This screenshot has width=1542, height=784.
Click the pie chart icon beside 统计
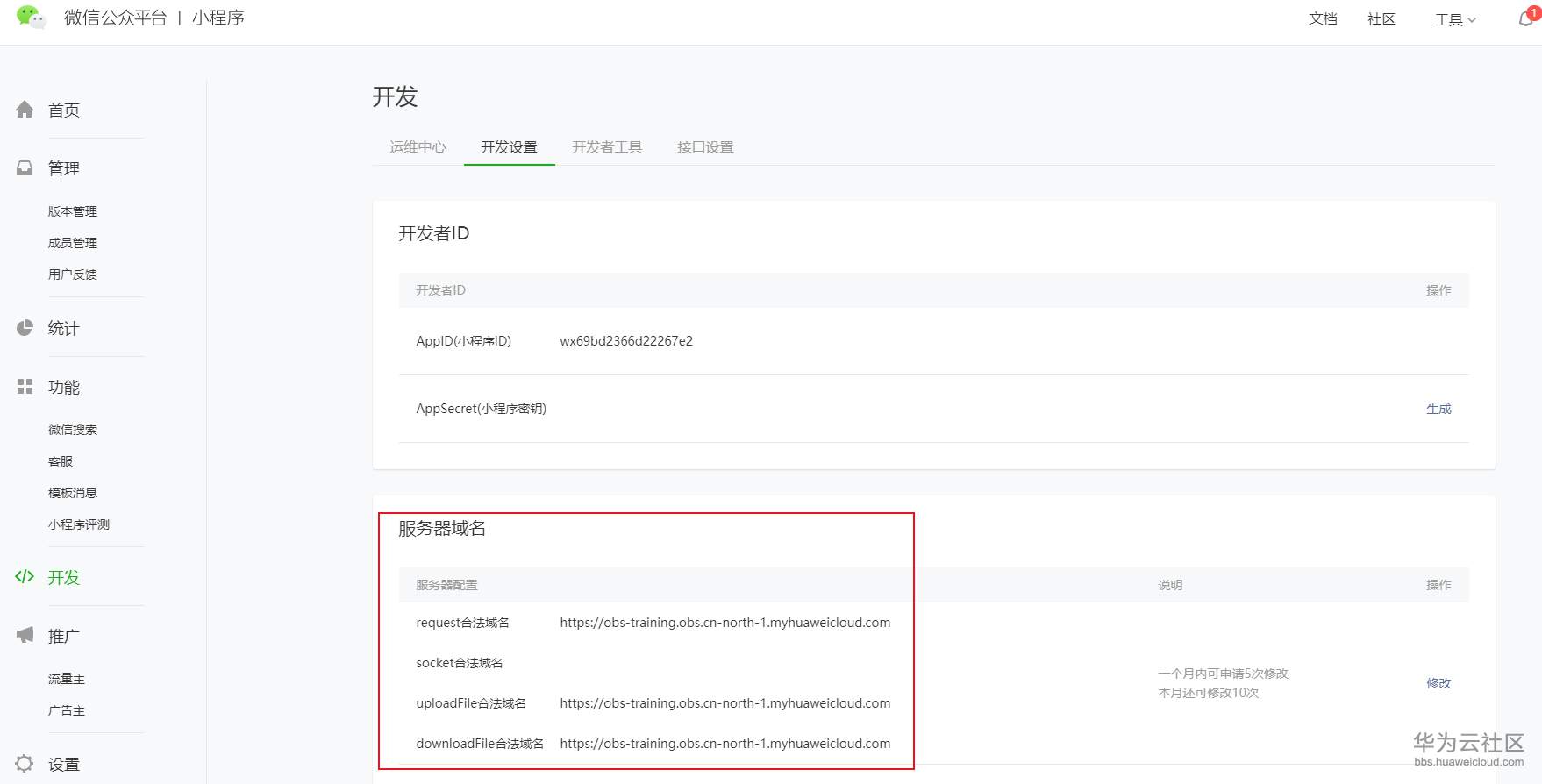25,328
